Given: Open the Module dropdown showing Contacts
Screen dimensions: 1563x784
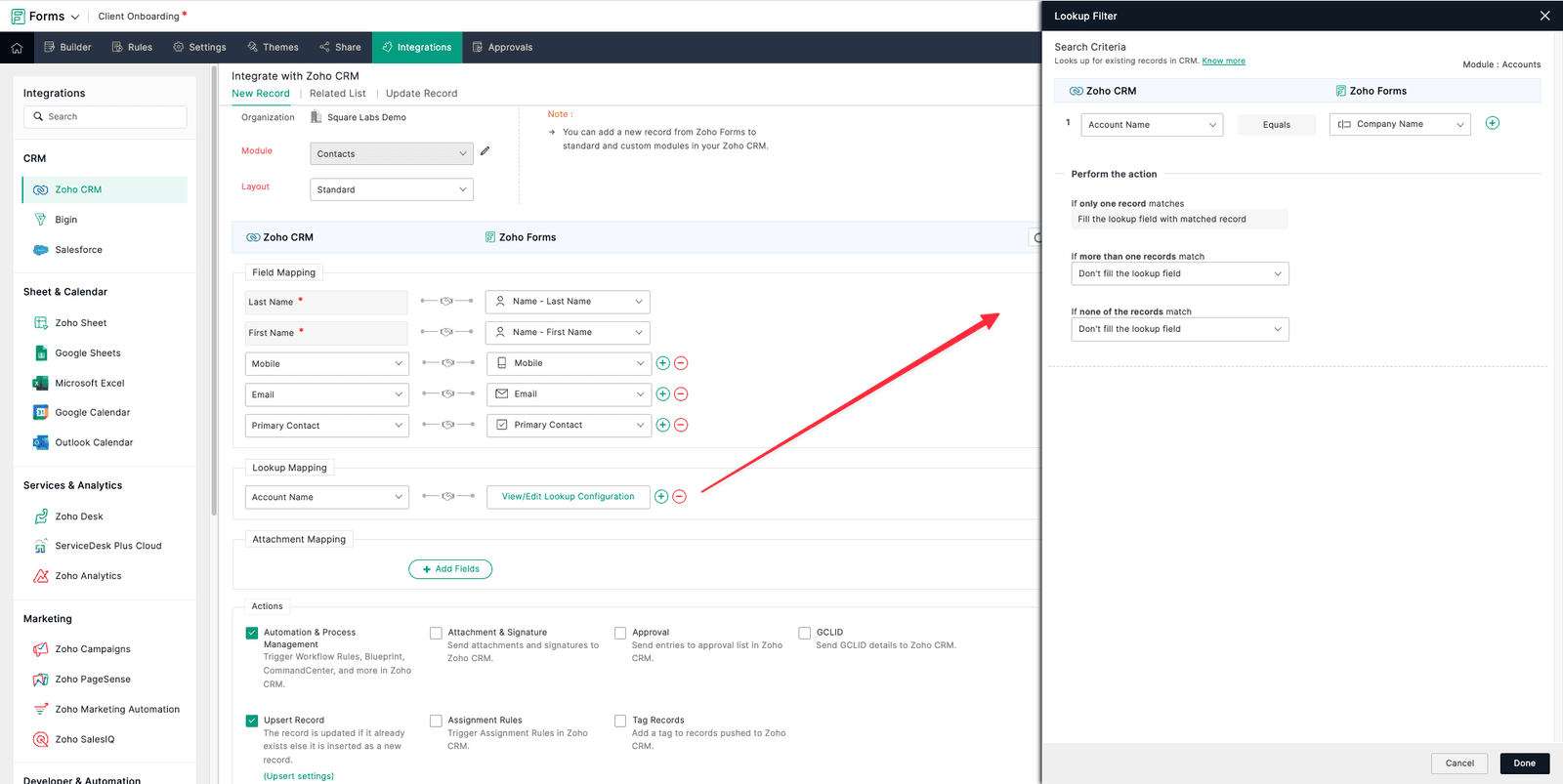Looking at the screenshot, I should (x=391, y=154).
